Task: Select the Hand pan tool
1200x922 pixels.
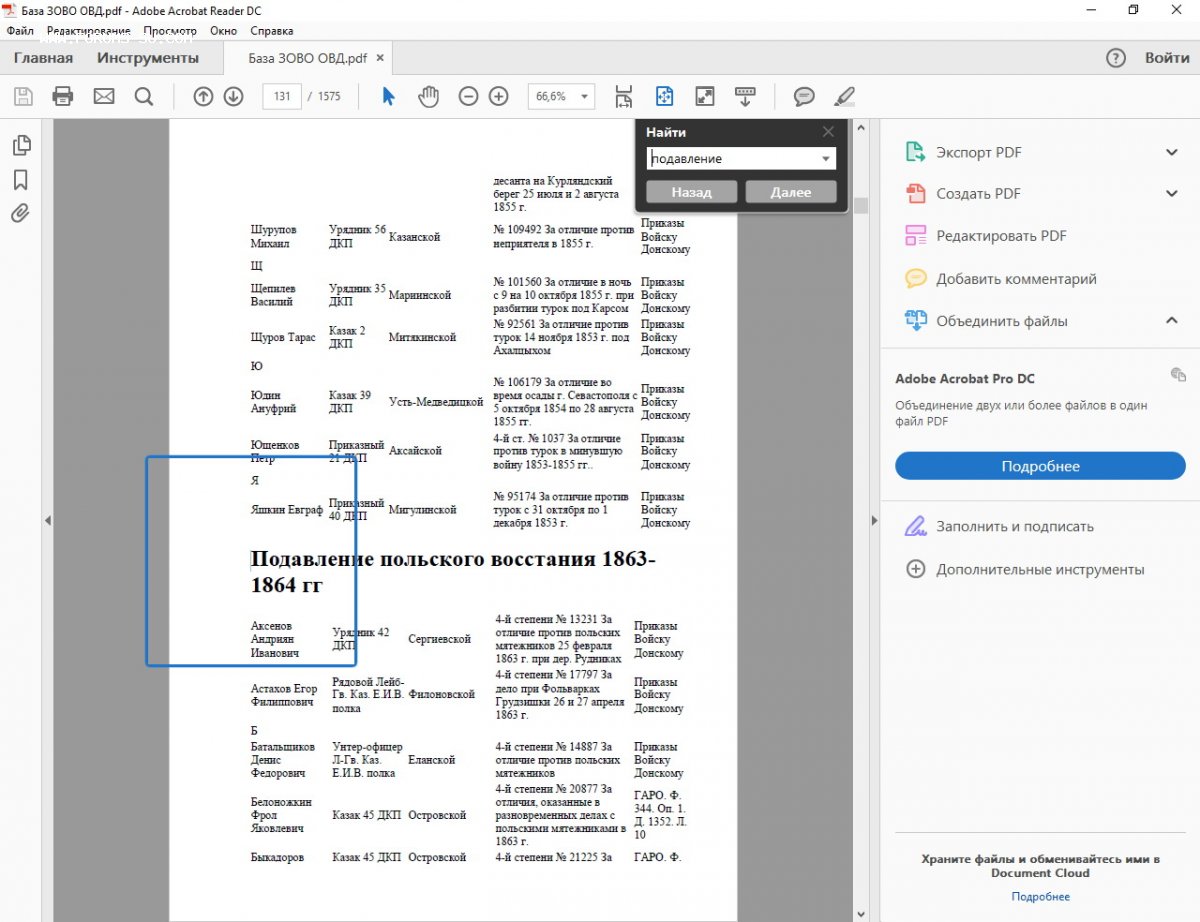Action: [x=428, y=96]
